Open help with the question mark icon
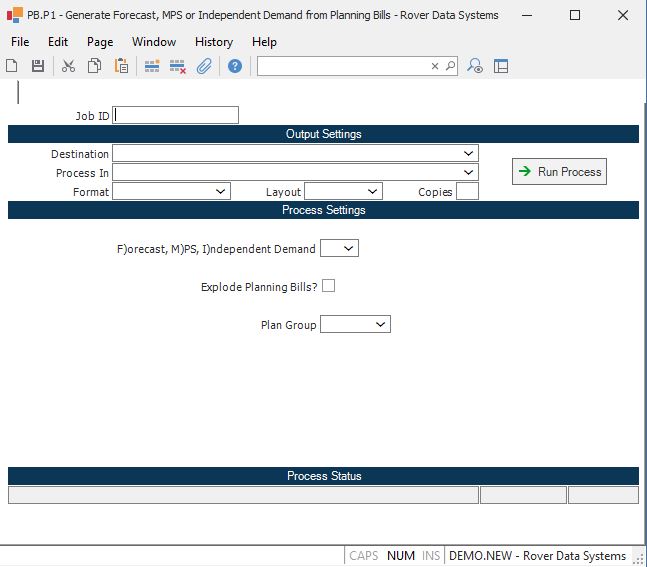Screen dimensions: 647x567 [x=235, y=66]
